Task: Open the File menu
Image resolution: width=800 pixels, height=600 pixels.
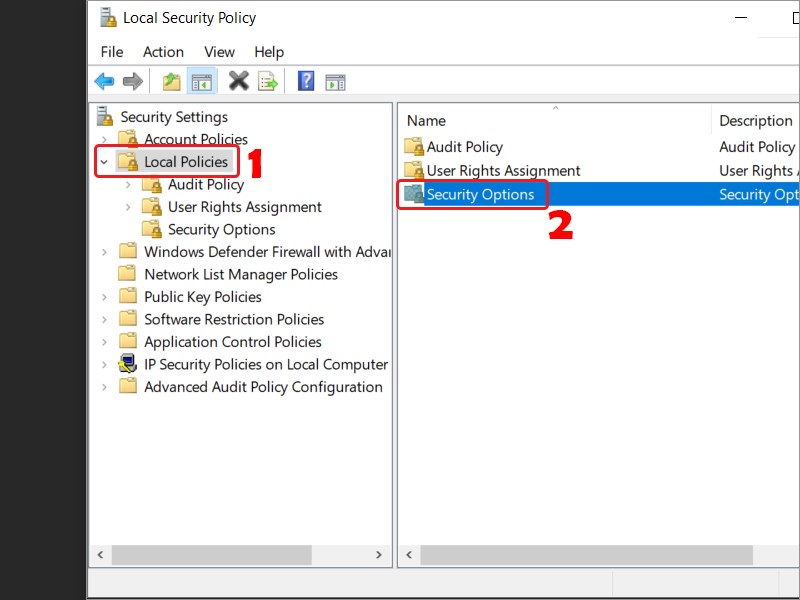Action: 112,52
